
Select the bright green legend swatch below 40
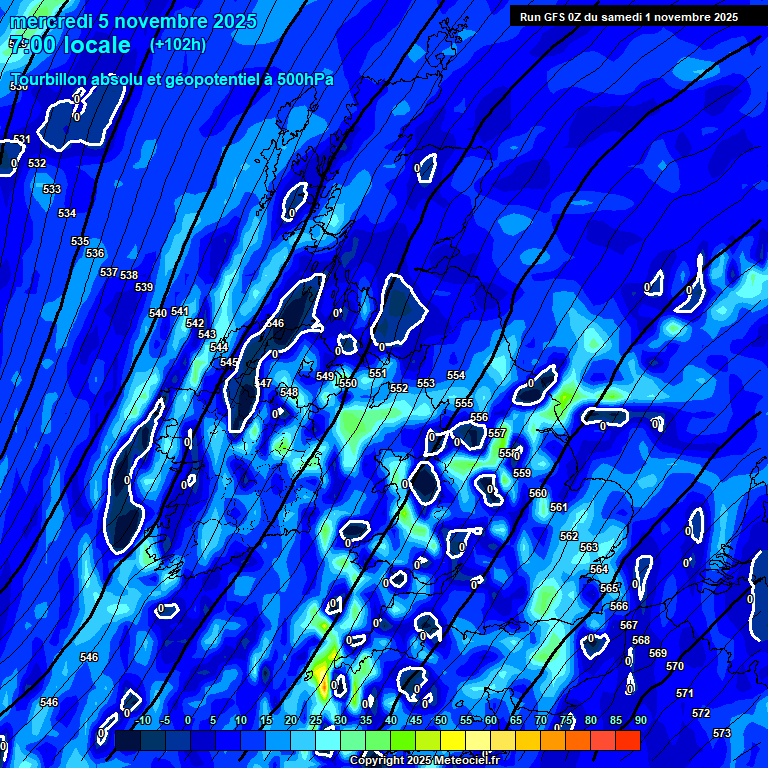(x=403, y=741)
